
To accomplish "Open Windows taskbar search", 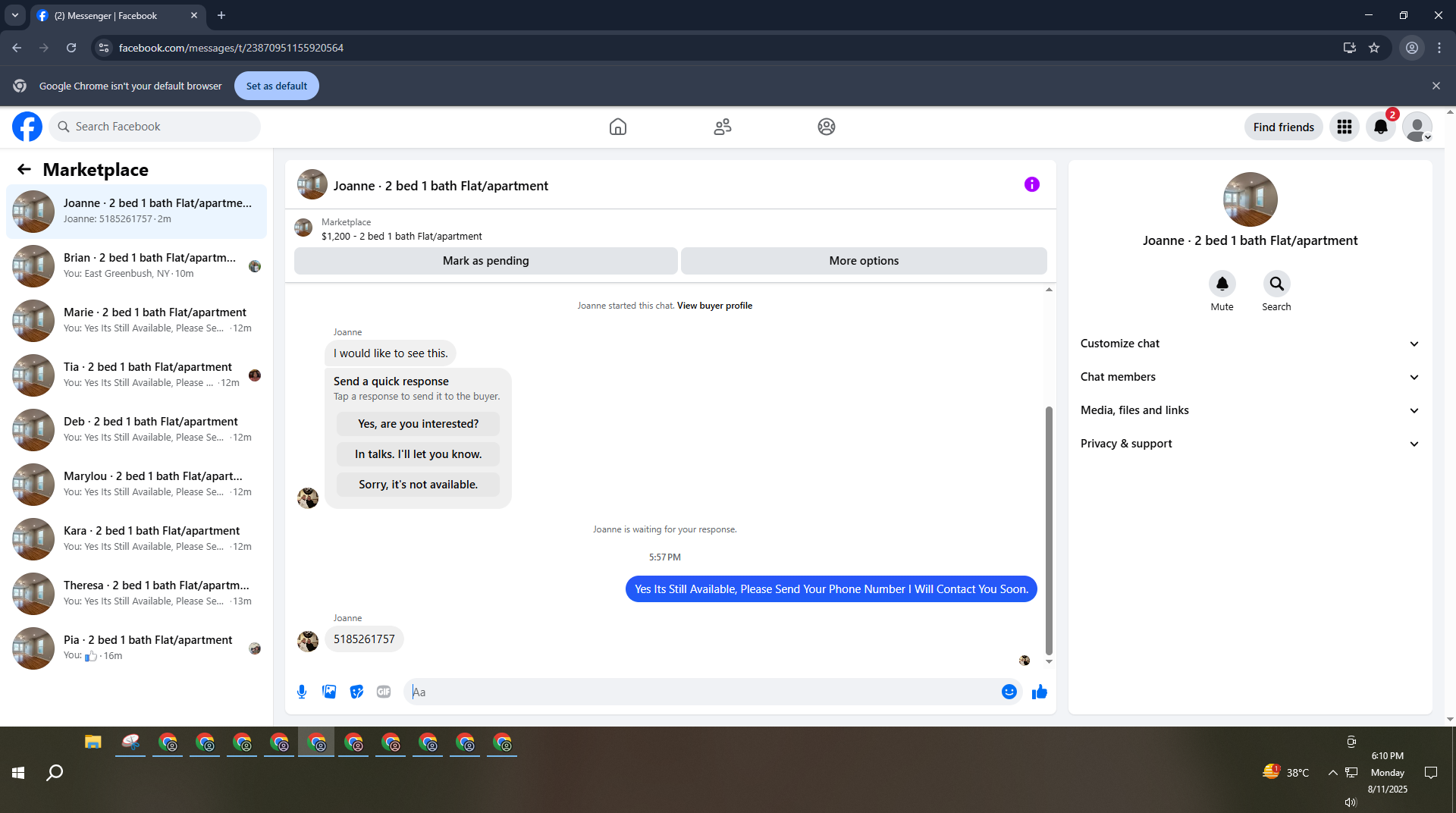I will [55, 773].
